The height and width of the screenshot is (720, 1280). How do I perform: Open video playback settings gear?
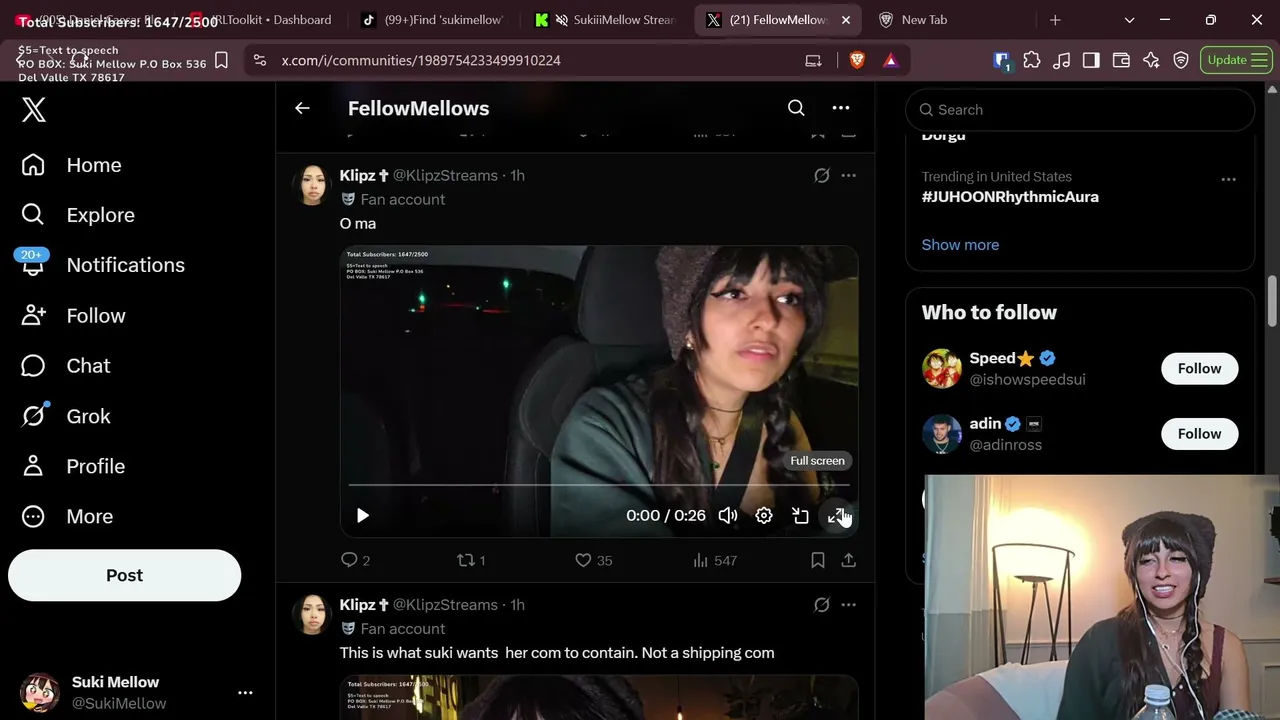coord(764,515)
